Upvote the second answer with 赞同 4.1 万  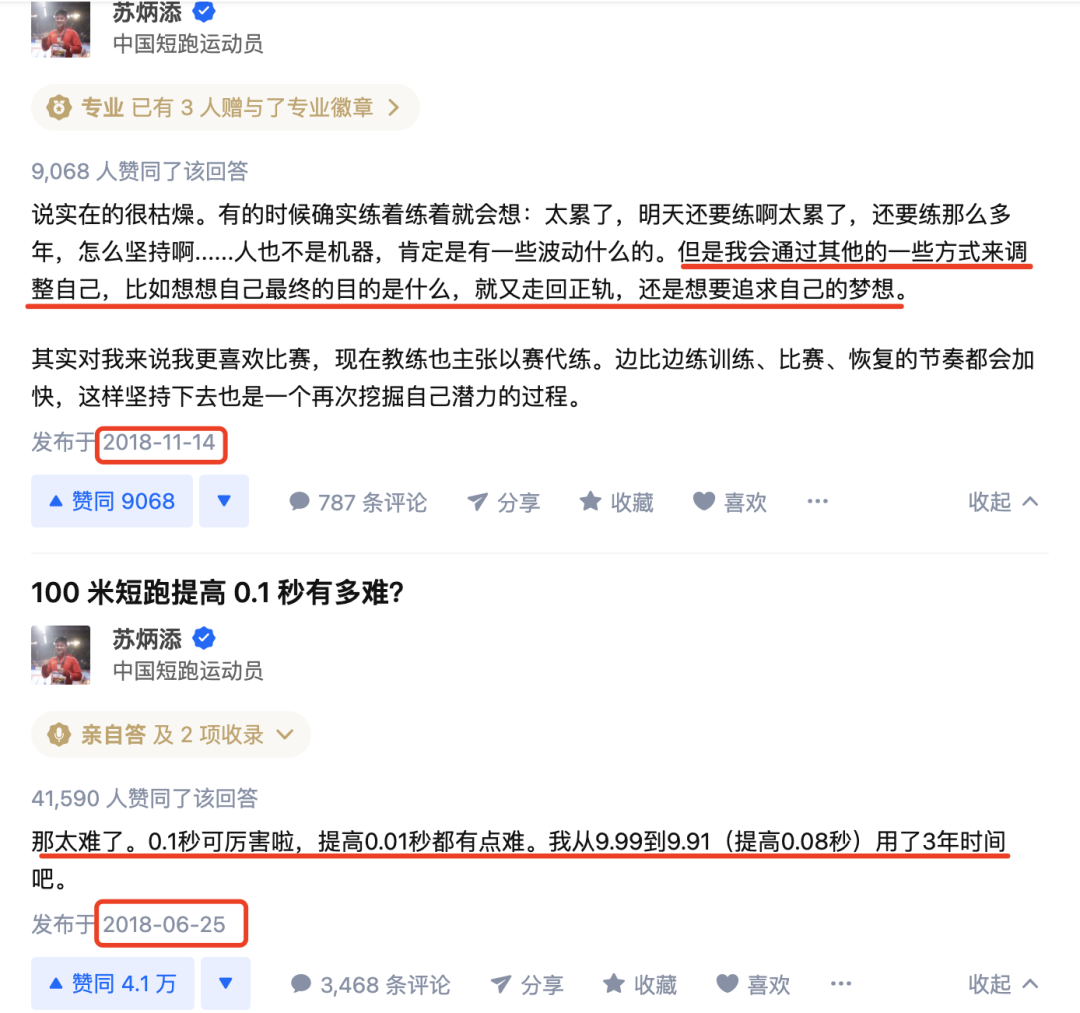[112, 983]
